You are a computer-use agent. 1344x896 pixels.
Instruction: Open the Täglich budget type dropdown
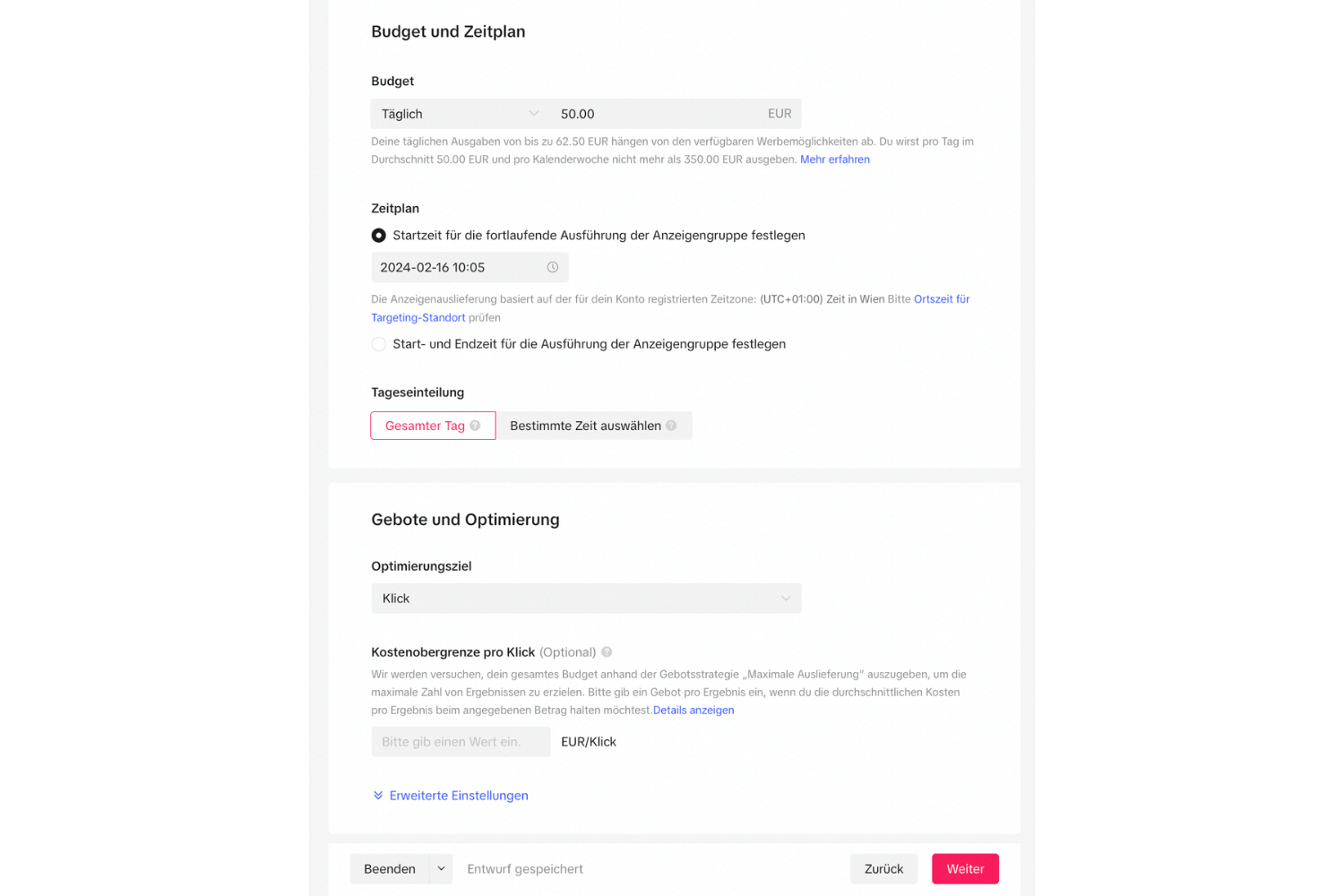click(461, 114)
